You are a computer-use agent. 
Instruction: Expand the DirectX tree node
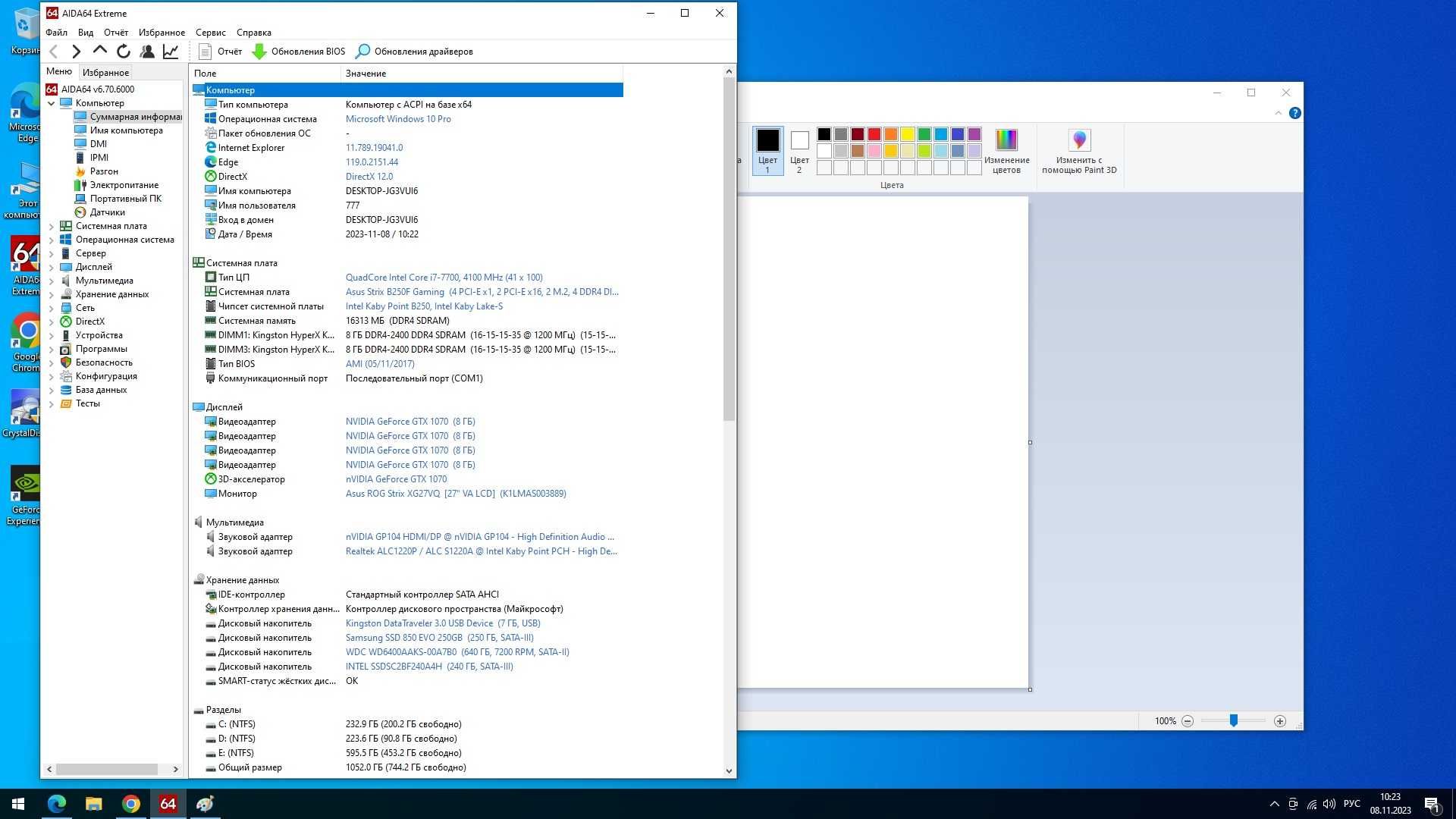click(x=51, y=322)
